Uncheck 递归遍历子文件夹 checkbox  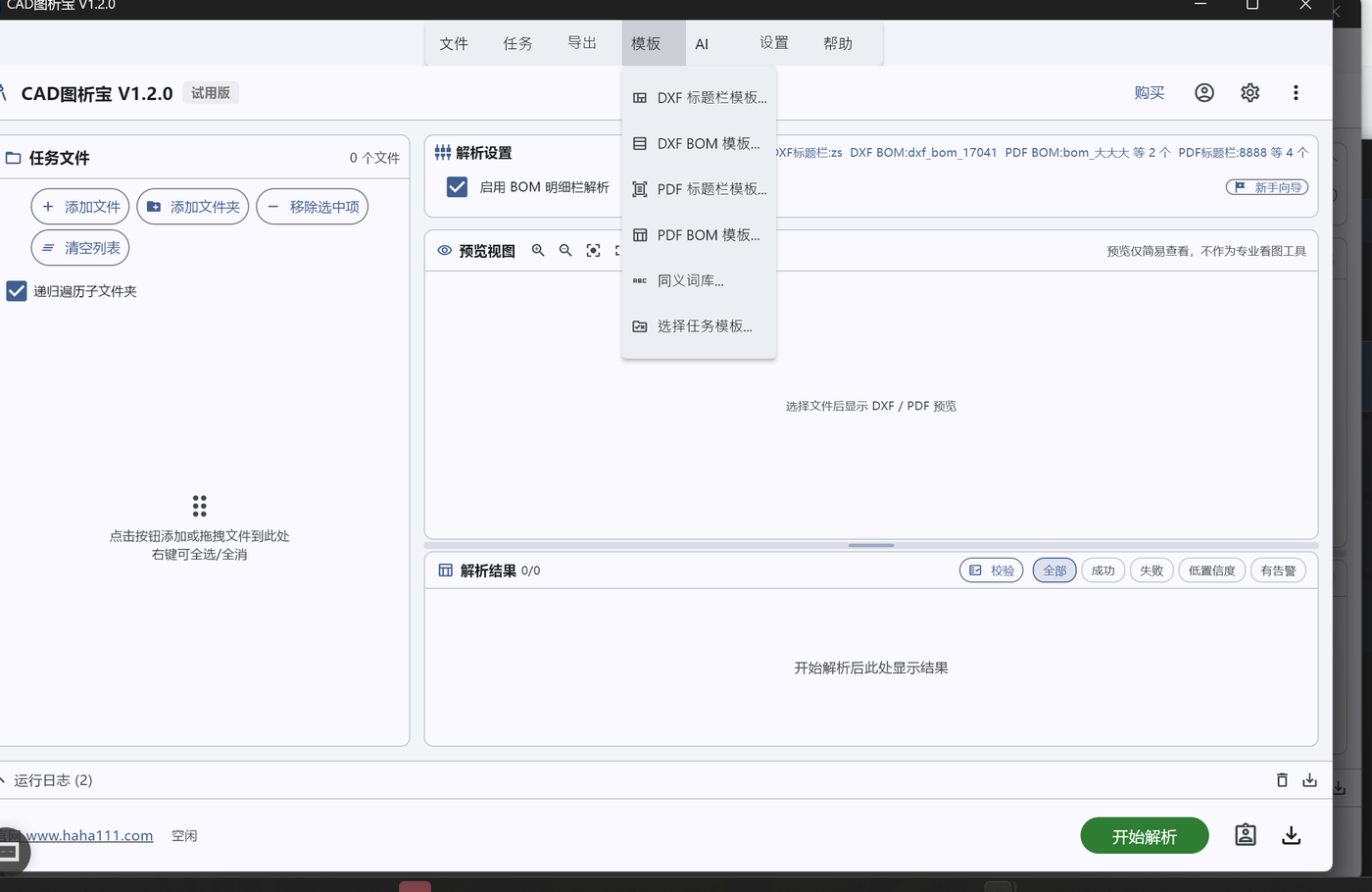coord(17,291)
